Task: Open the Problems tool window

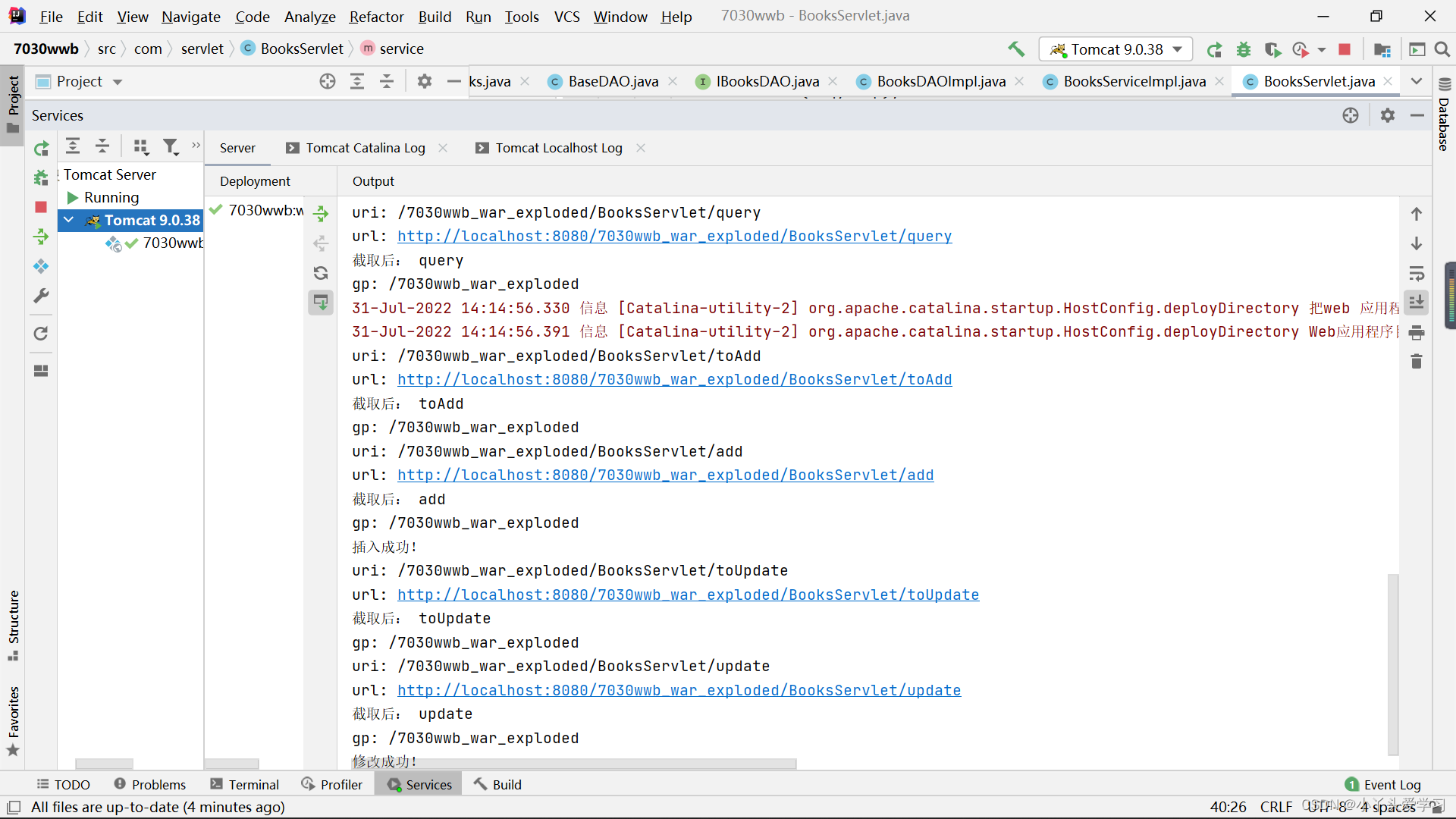Action: 150,785
